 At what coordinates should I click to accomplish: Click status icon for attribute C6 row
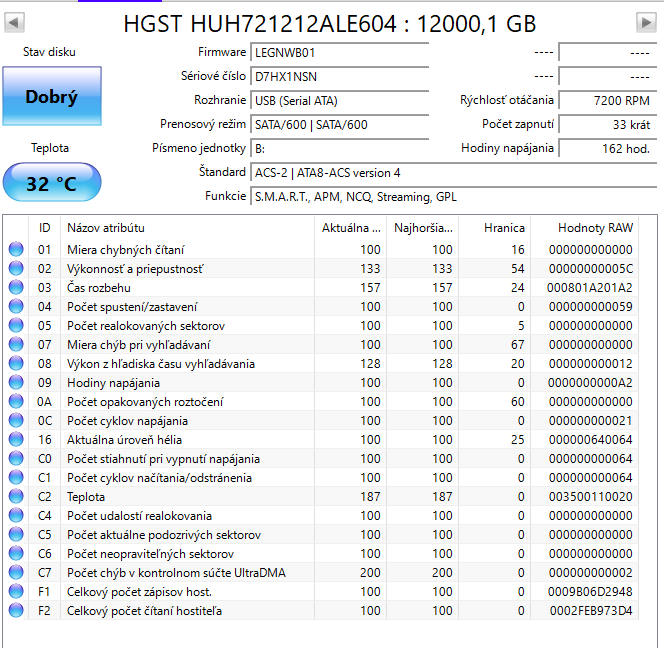pyautogui.click(x=16, y=553)
